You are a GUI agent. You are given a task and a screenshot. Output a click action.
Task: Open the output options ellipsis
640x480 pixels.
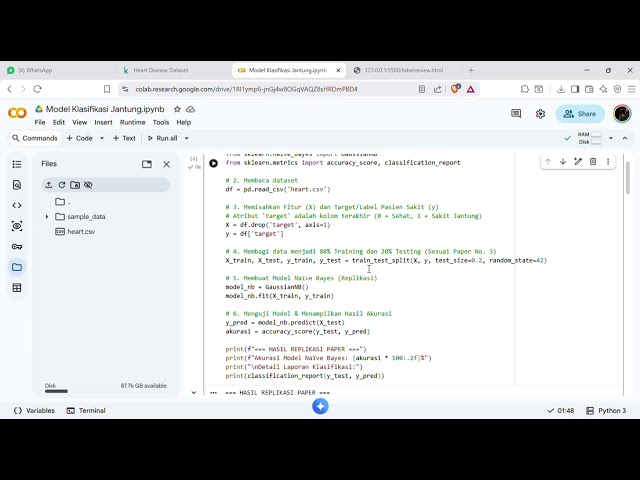[213, 393]
